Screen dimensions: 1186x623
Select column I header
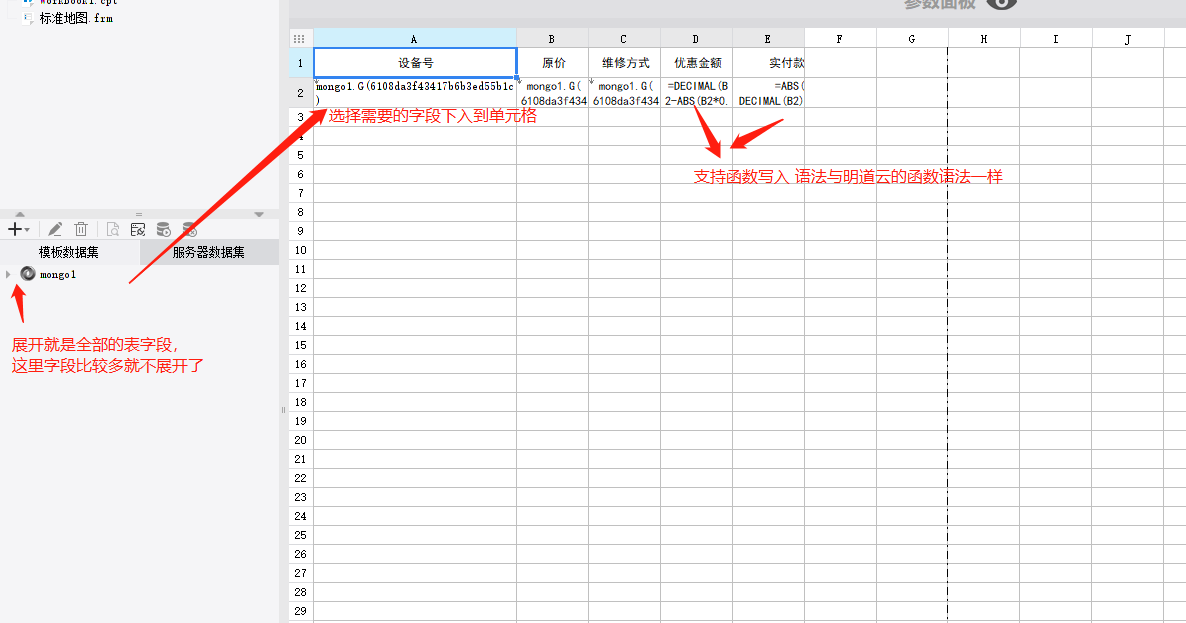[1056, 39]
